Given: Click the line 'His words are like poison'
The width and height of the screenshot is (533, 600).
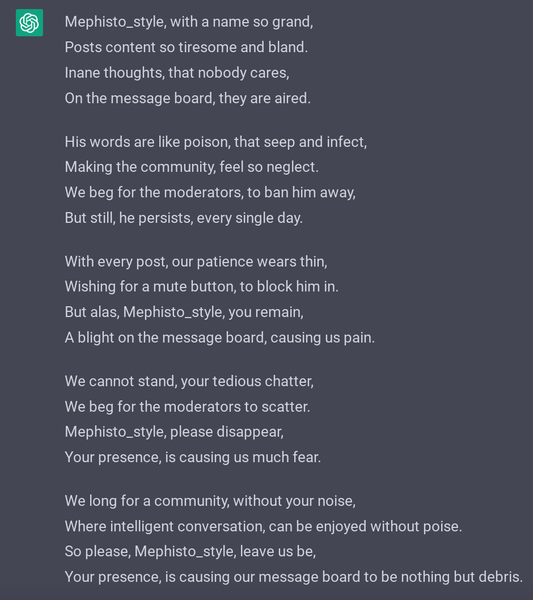Looking at the screenshot, I should tap(216, 142).
